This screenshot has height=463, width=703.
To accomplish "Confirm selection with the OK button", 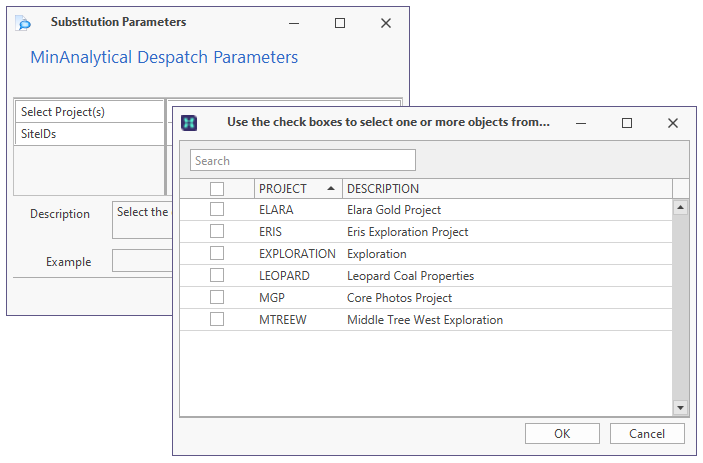I will pos(562,433).
